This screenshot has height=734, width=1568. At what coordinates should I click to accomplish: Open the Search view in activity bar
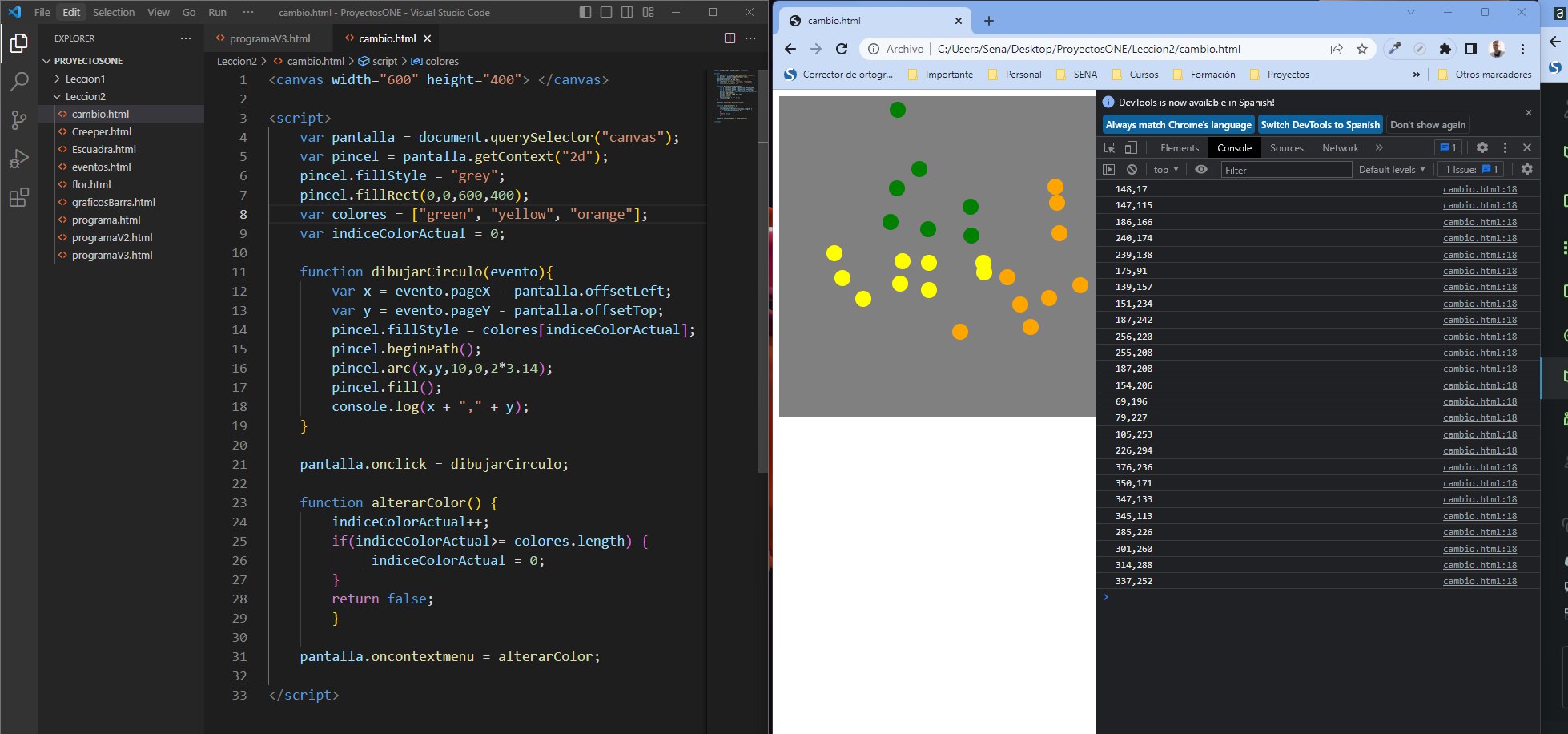(x=19, y=82)
